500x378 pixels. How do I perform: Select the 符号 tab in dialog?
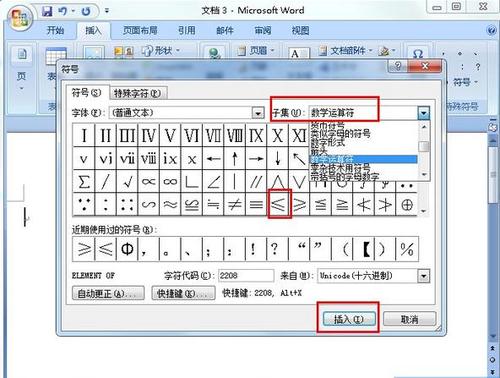coord(87,93)
